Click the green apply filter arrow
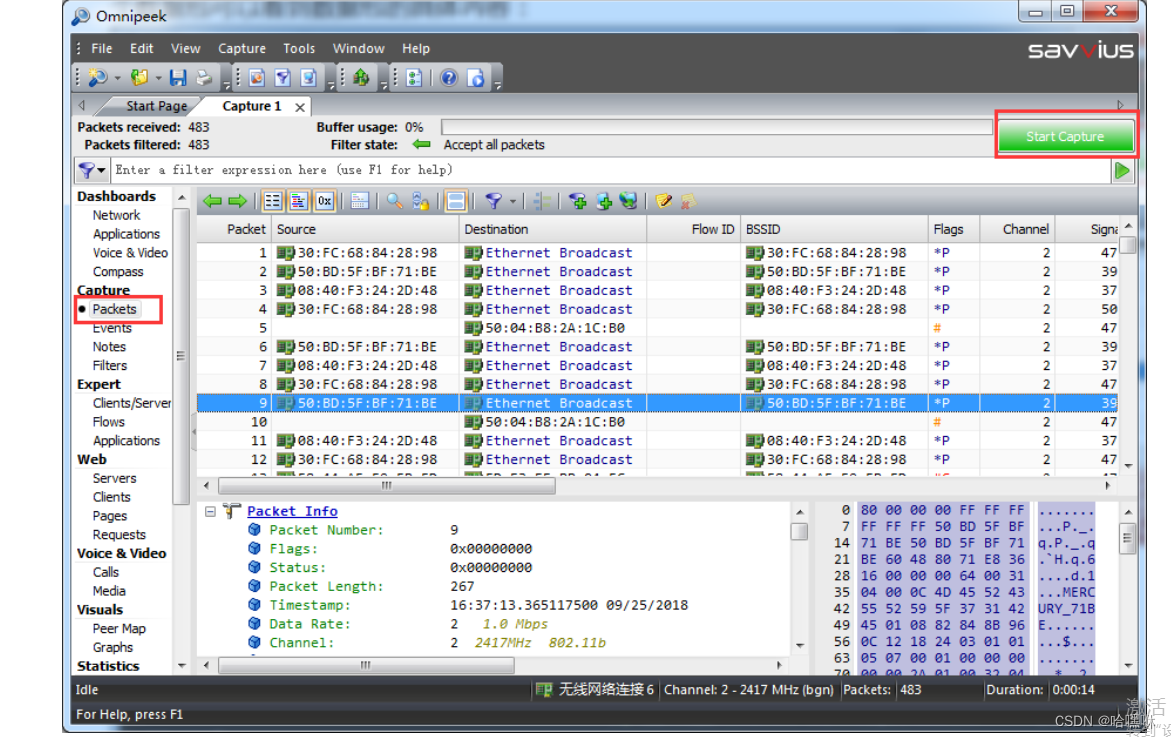 click(1122, 171)
